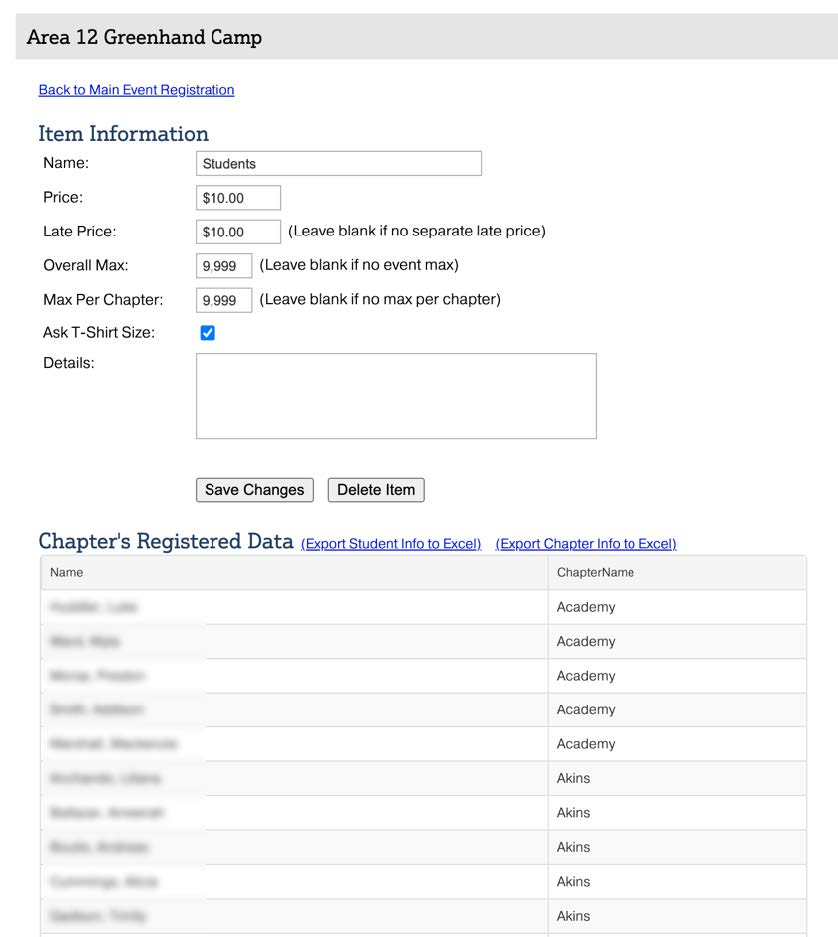Toggle the Ask T-Shirt Size checkbox
Image resolution: width=838 pixels, height=937 pixels.
(208, 333)
